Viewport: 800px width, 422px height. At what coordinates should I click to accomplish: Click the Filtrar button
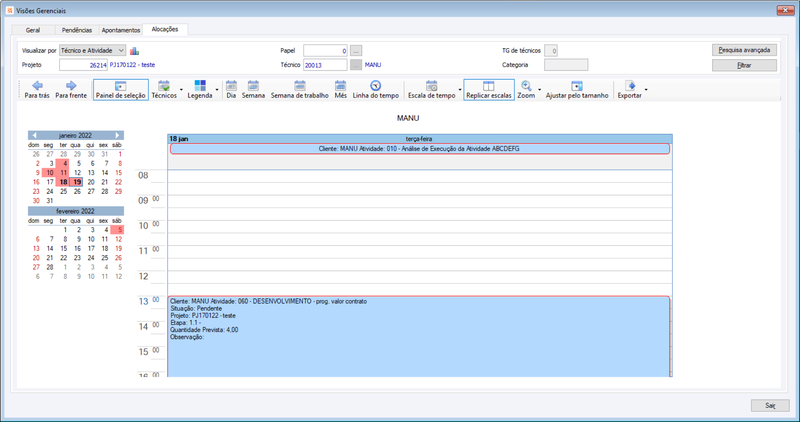click(744, 65)
